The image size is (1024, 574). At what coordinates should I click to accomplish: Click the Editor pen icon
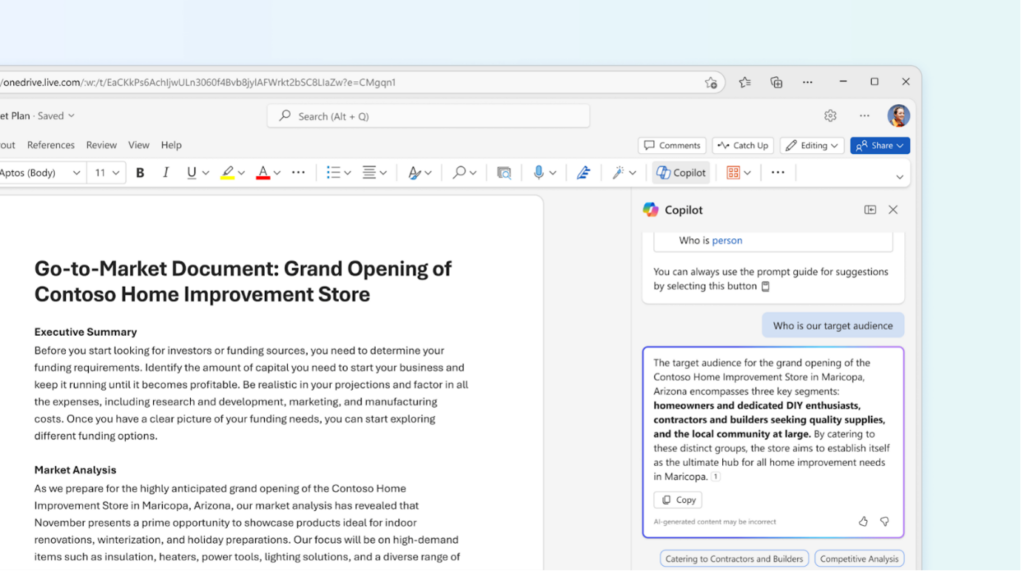584,173
